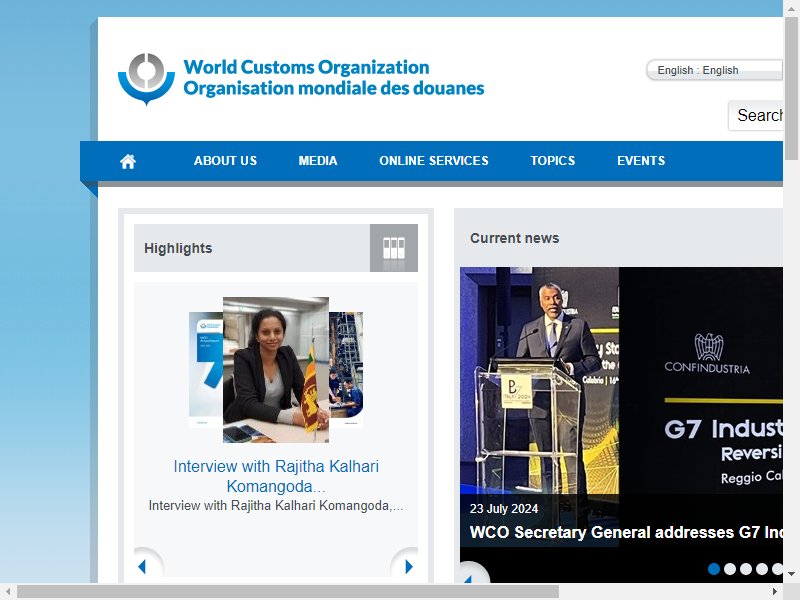Open Interview with Rajitha Kalhari Komangoda link
Image resolution: width=800 pixels, height=600 pixels.
tap(276, 476)
